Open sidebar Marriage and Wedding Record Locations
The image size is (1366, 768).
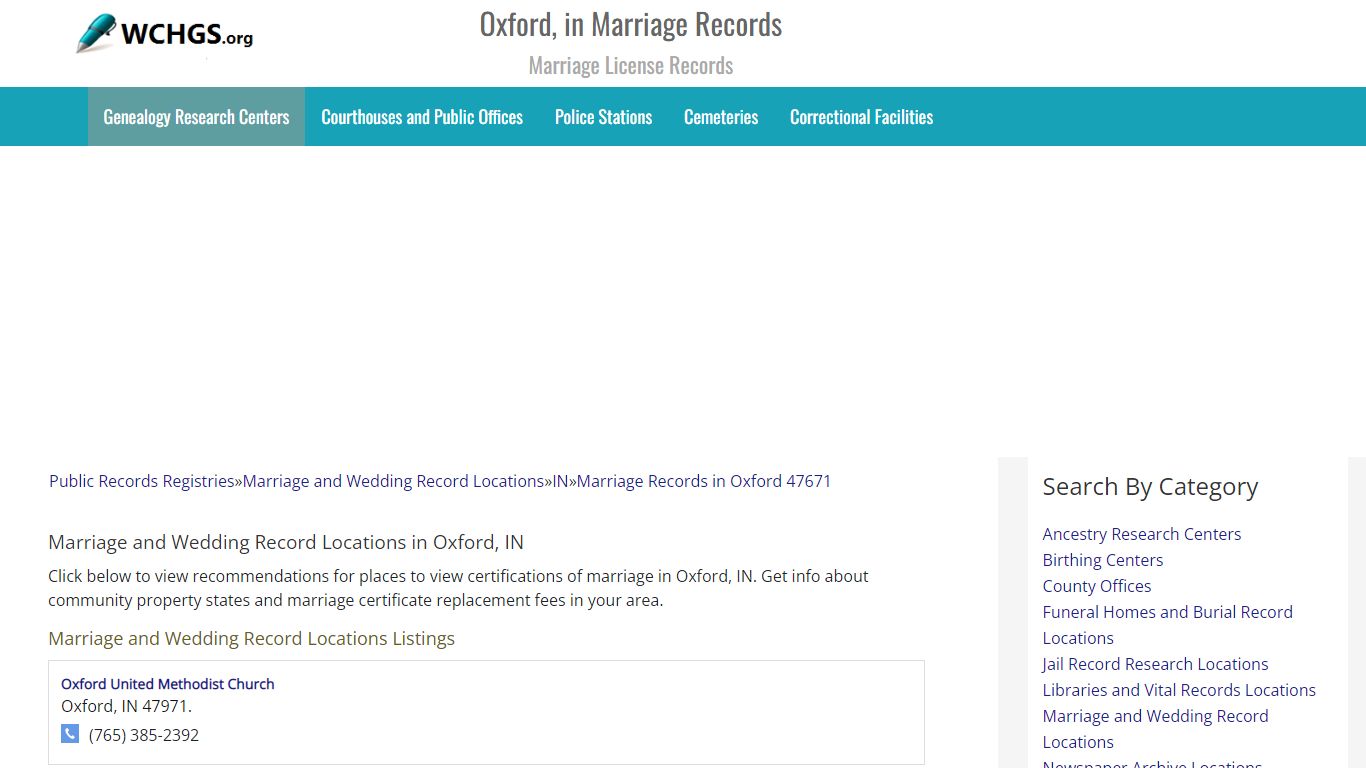pos(1155,729)
